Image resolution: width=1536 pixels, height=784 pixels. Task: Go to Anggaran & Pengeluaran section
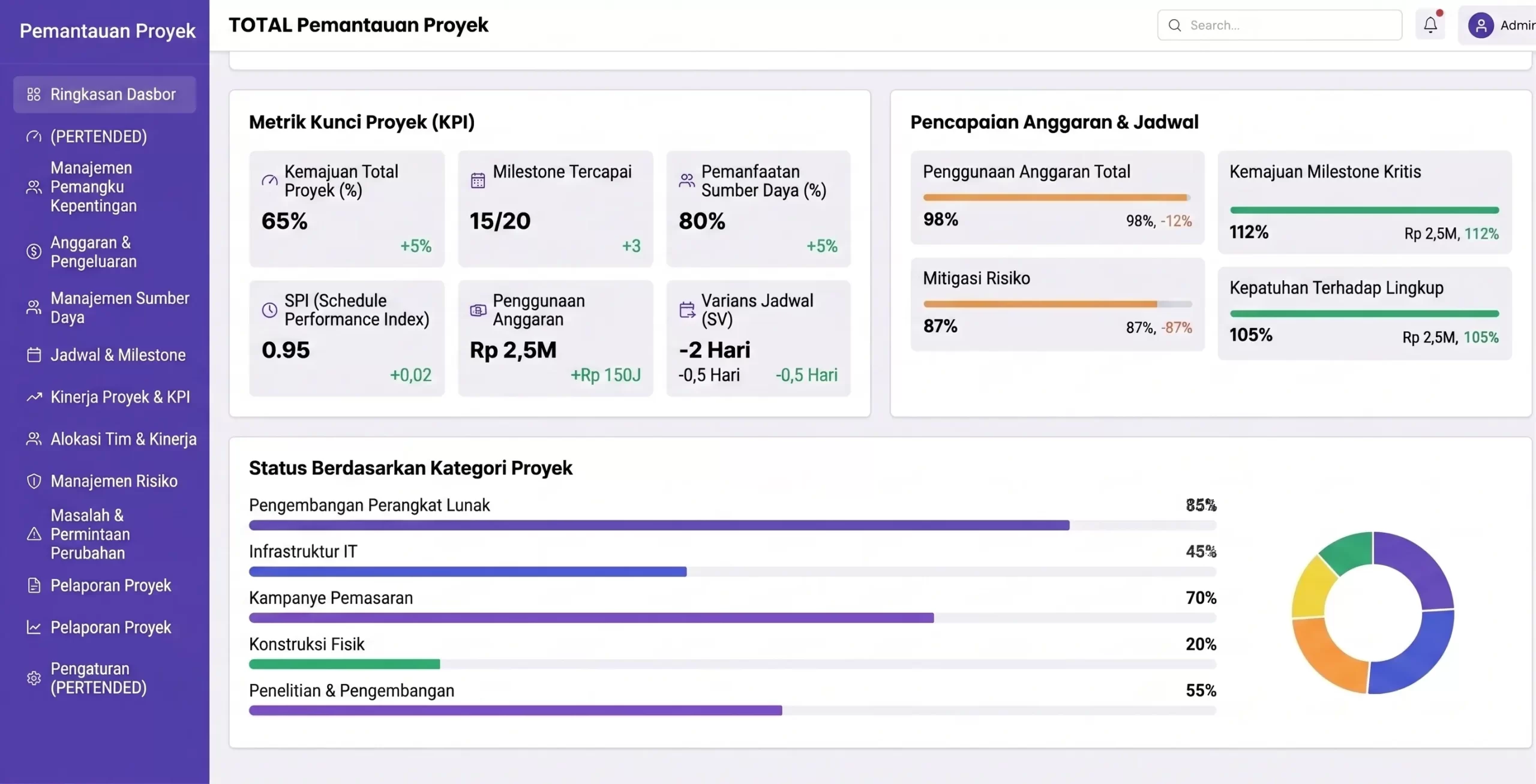(104, 252)
